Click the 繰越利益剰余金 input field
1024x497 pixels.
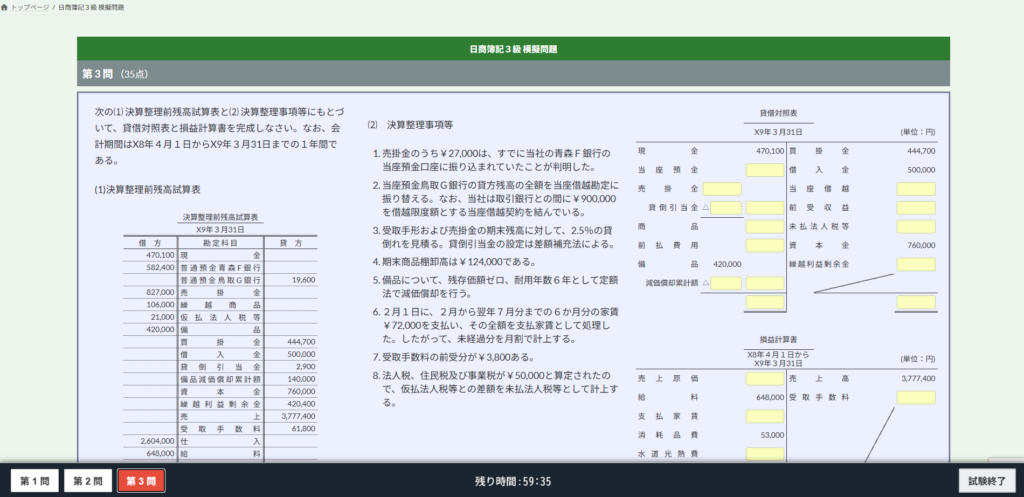916,265
